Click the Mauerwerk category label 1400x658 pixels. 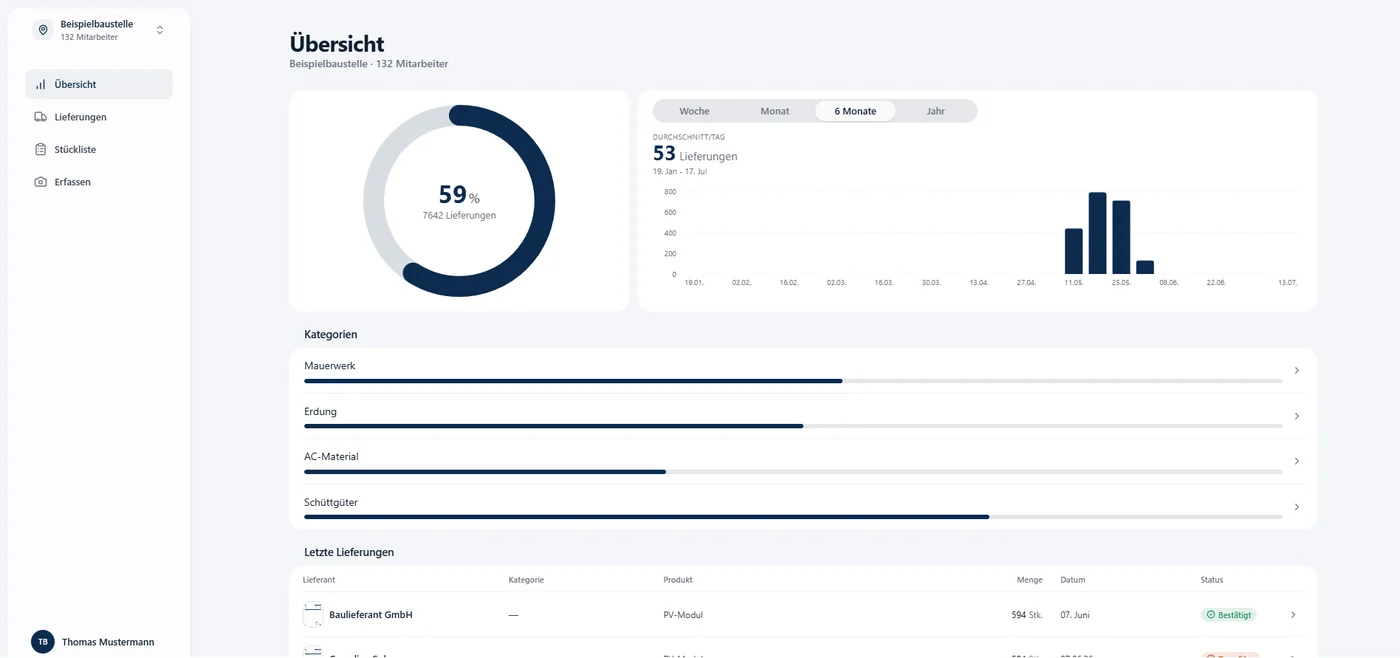(x=330, y=366)
